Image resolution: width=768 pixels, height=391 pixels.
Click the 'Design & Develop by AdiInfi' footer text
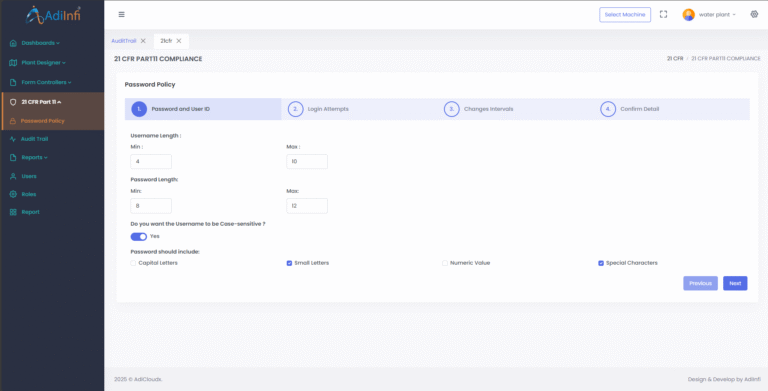(x=724, y=379)
